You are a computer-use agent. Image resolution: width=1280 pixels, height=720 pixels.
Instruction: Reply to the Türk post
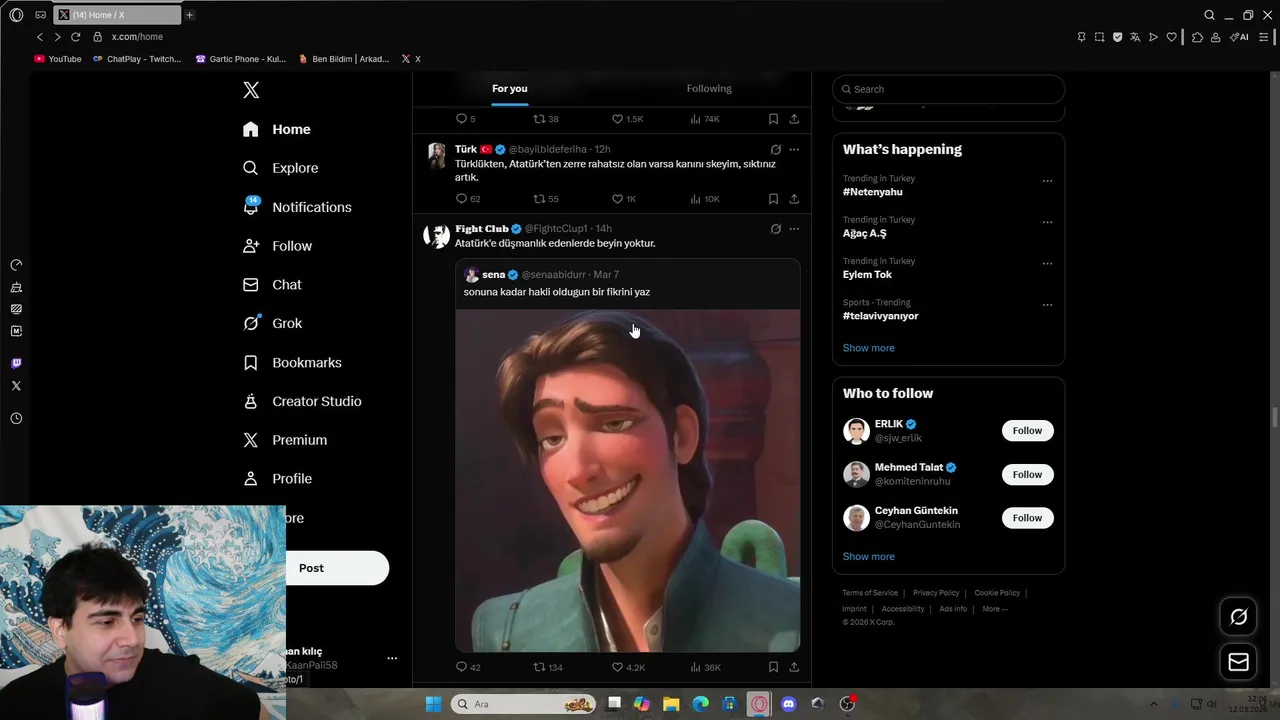tap(467, 199)
